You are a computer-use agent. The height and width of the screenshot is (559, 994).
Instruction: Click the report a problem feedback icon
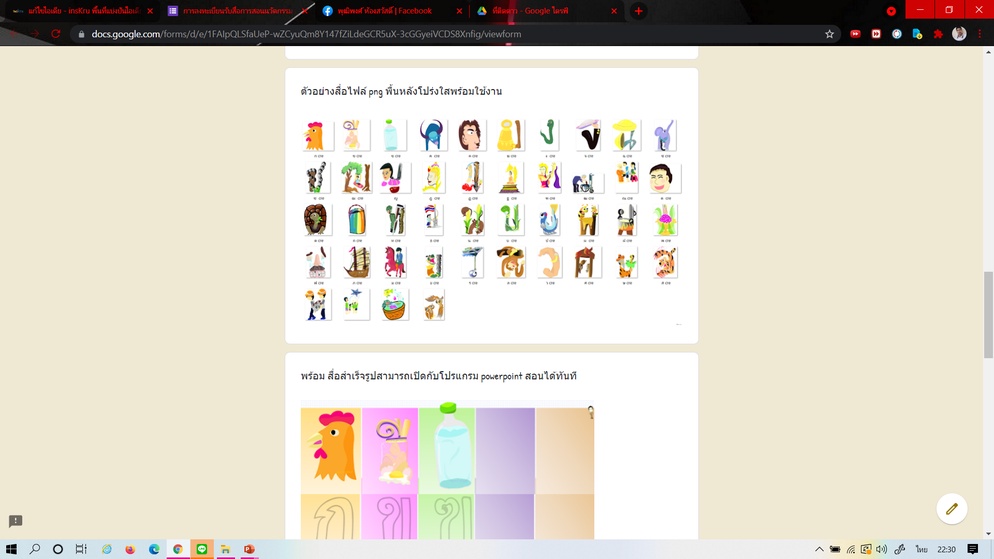[15, 522]
